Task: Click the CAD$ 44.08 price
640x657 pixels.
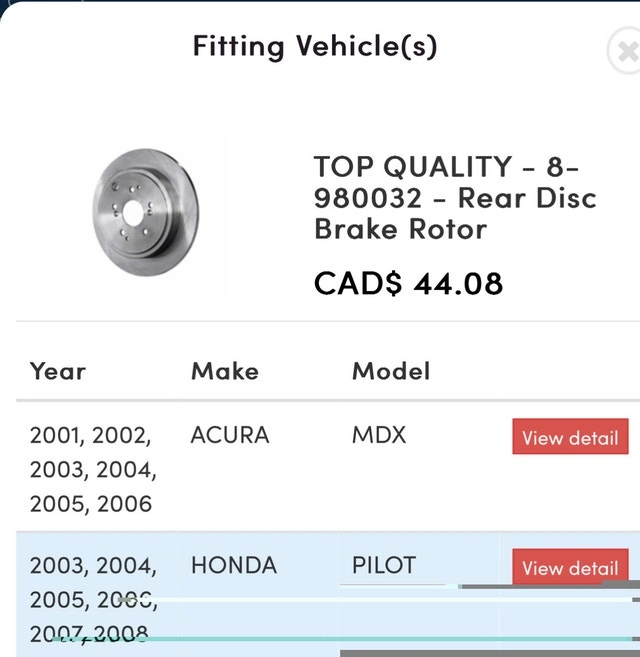Action: [408, 283]
